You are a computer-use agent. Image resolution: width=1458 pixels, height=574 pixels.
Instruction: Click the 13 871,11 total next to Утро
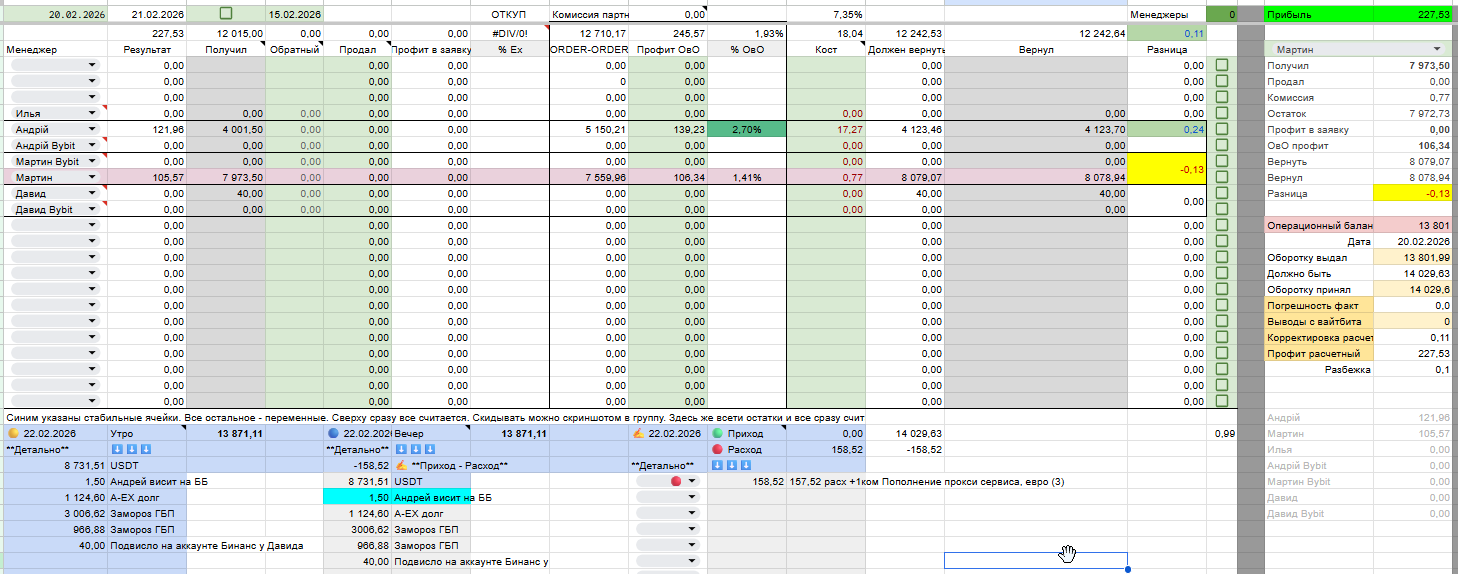[x=226, y=434]
